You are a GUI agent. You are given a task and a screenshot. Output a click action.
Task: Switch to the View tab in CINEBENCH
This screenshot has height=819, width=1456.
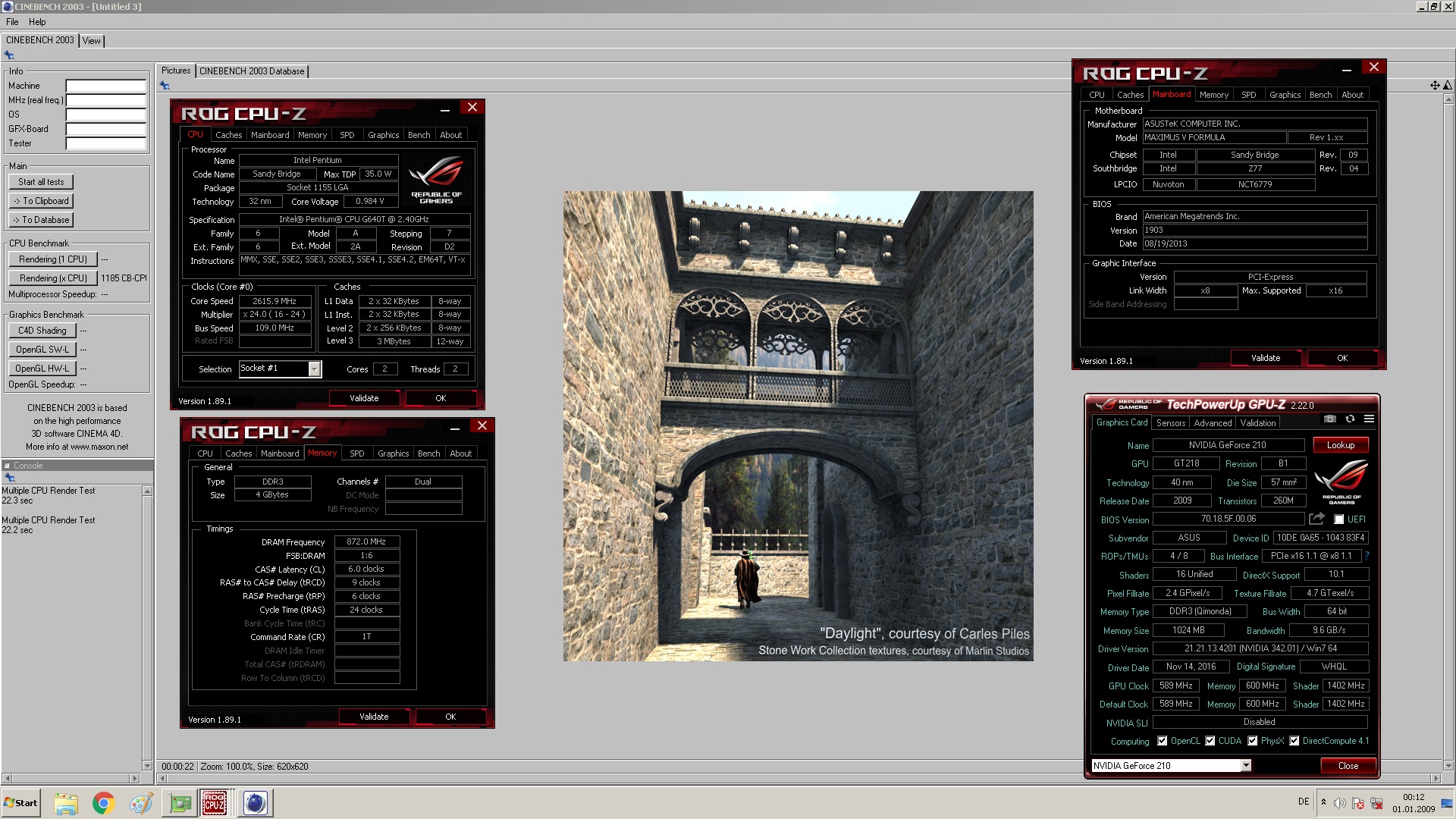92,41
